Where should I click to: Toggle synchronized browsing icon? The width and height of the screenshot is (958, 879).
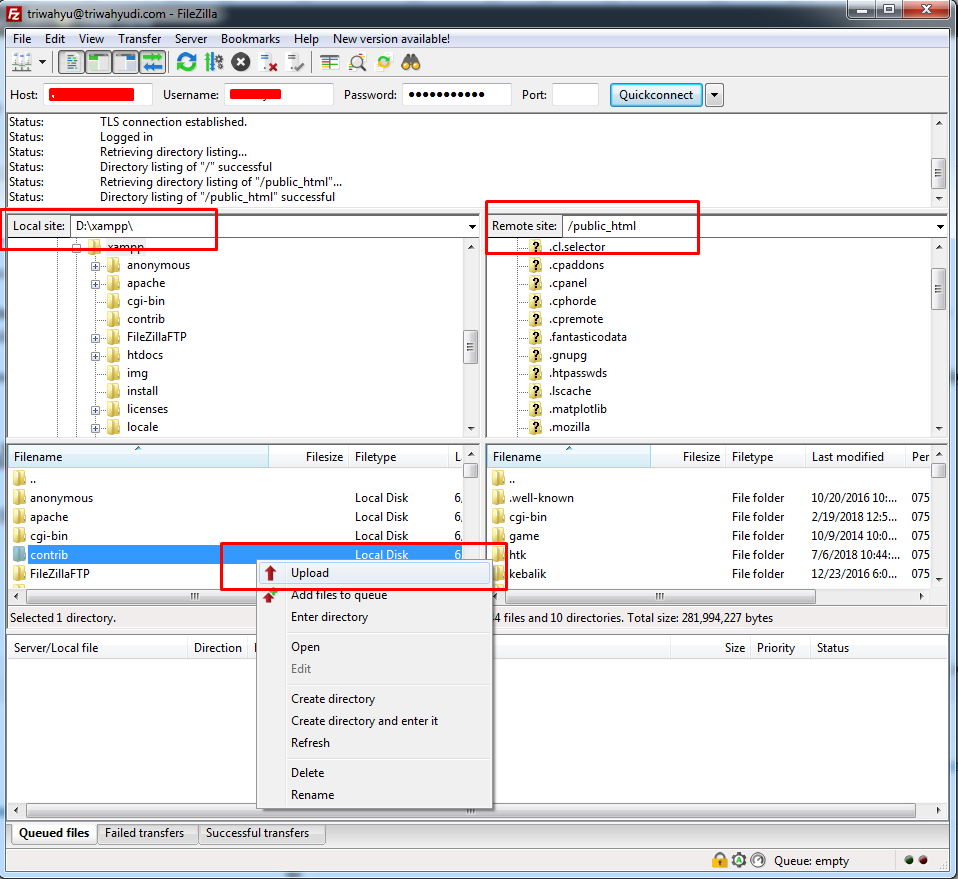(384, 62)
